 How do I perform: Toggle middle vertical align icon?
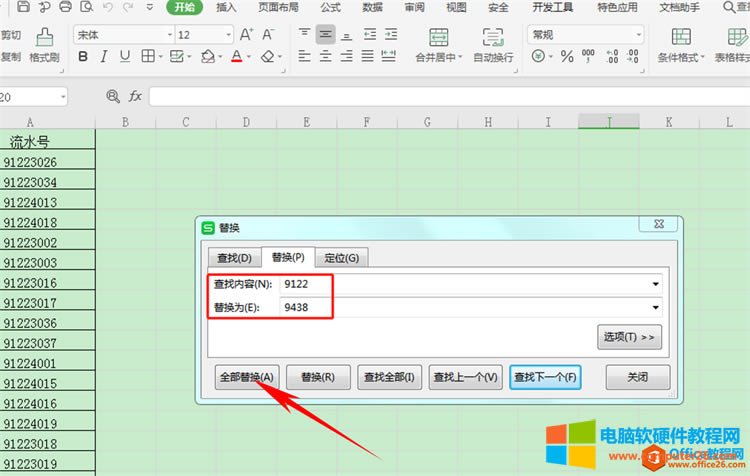click(325, 34)
